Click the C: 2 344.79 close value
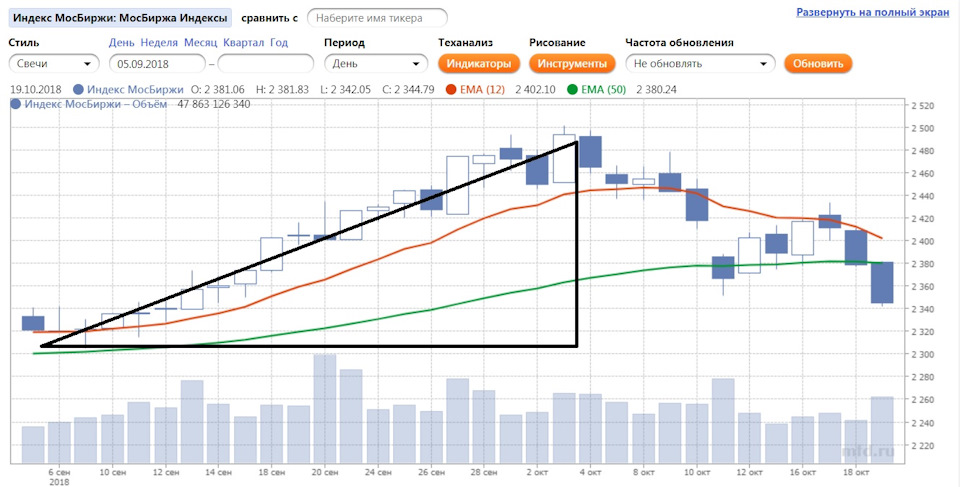The width and height of the screenshot is (960, 487). [408, 89]
